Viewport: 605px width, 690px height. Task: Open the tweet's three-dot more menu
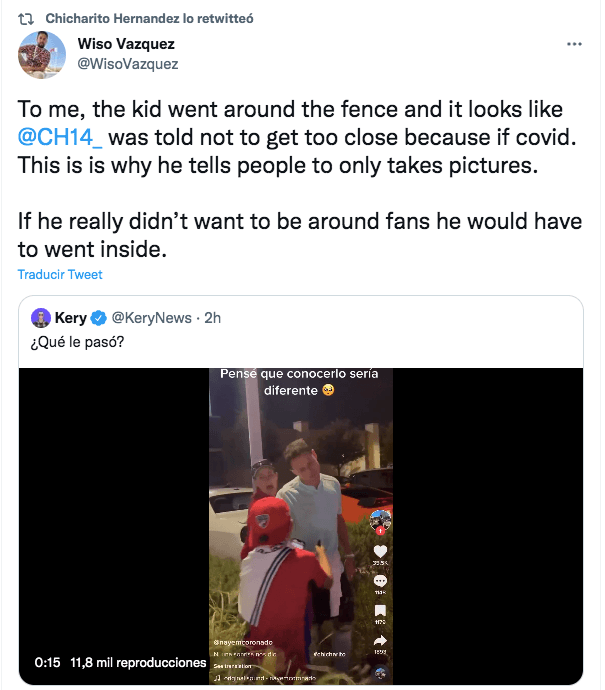click(574, 45)
